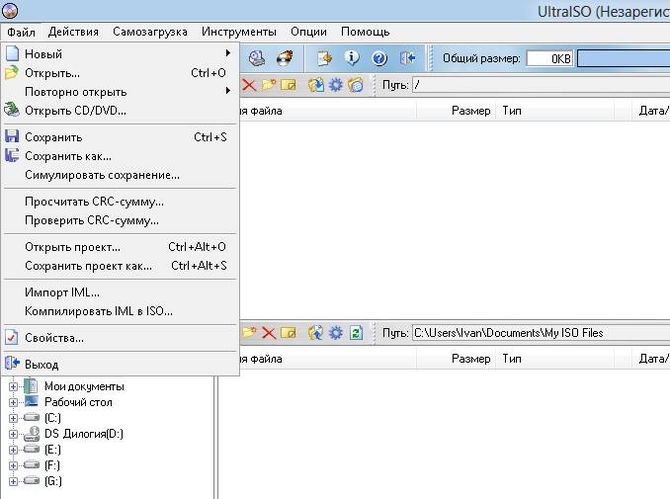Sort local files pane by Тип column

(x=555, y=358)
